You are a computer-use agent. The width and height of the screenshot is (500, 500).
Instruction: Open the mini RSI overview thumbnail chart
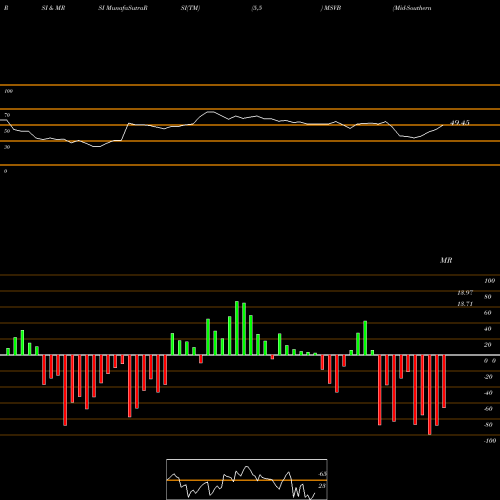click(x=247, y=479)
